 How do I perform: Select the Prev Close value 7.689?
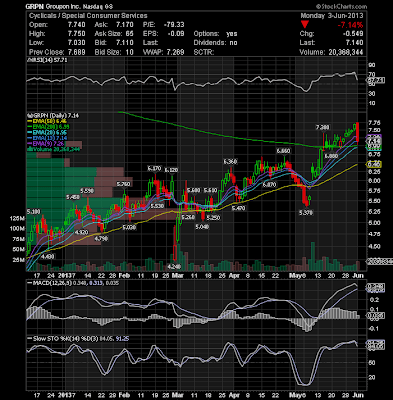(x=76, y=52)
